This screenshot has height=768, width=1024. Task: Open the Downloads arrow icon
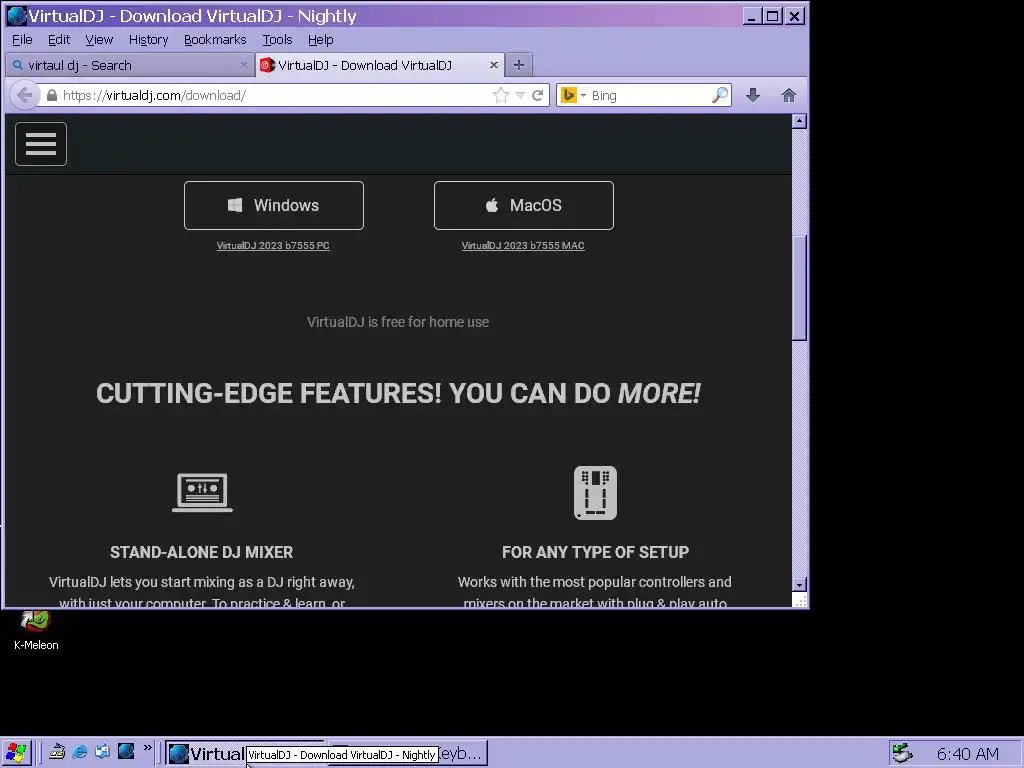[x=753, y=95]
